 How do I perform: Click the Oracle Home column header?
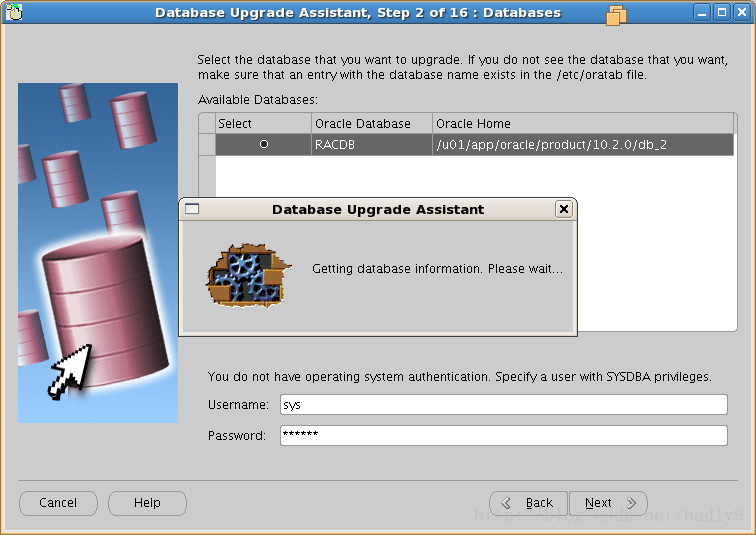583,123
